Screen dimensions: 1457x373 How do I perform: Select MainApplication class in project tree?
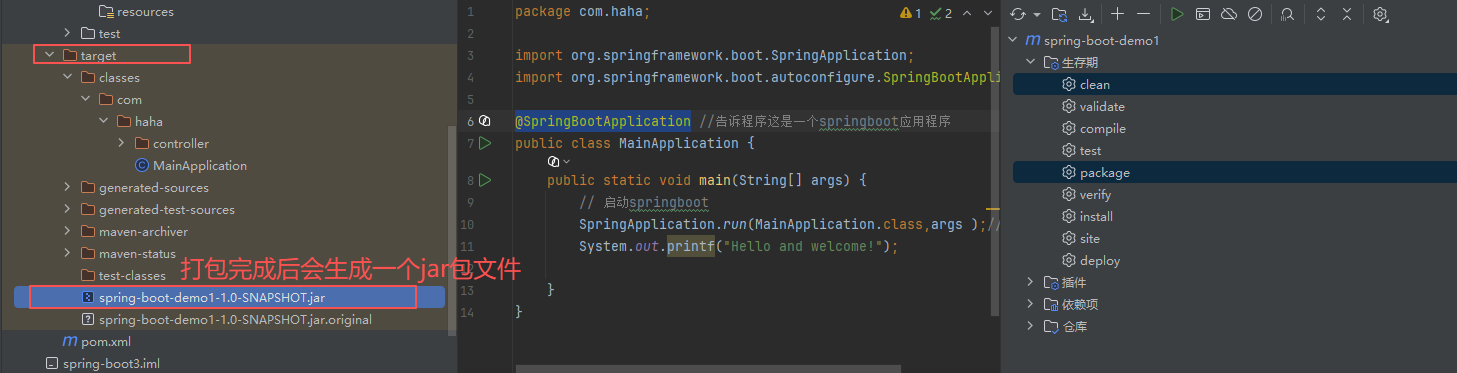coord(200,165)
